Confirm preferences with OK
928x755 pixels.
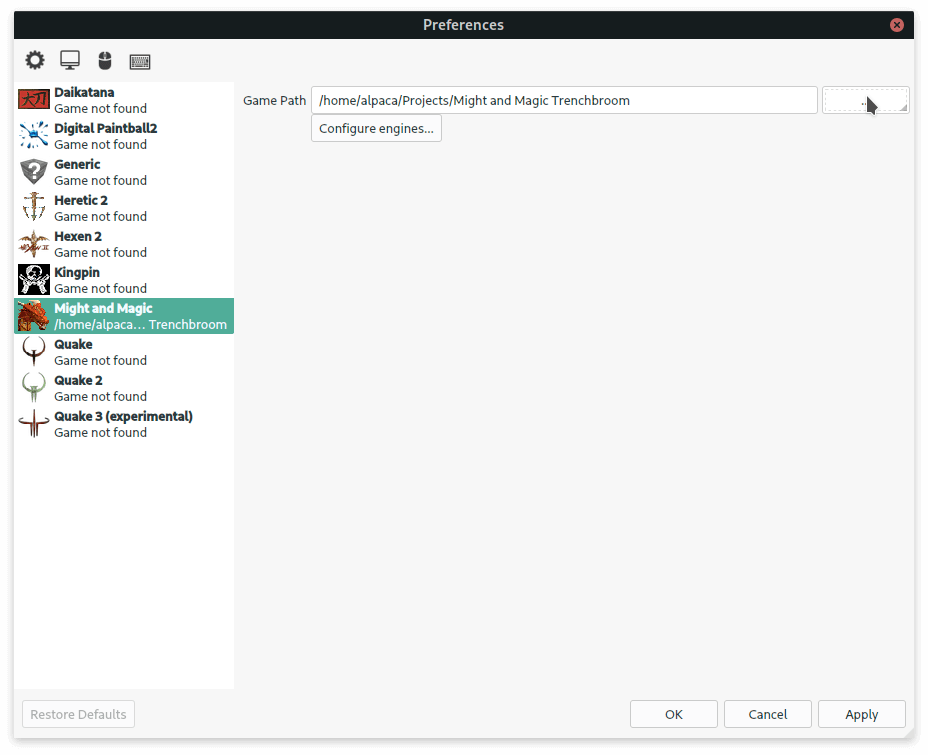(x=673, y=714)
